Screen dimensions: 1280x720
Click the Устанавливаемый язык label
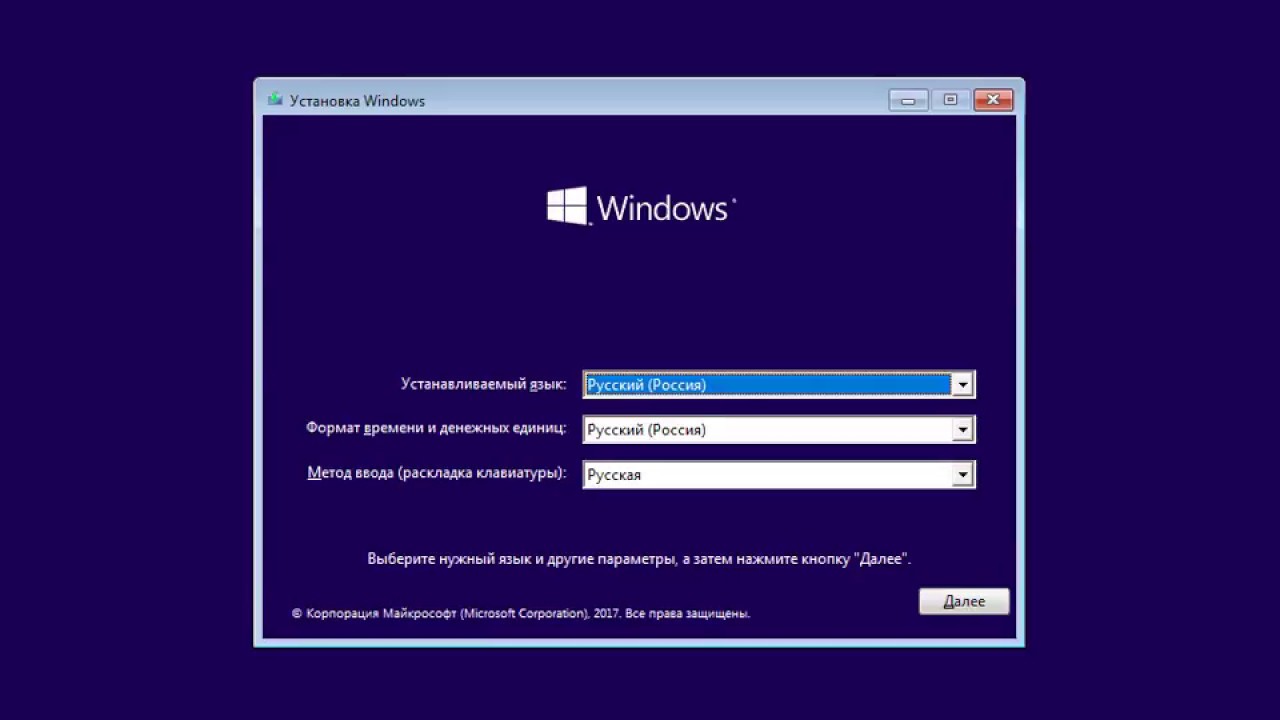(x=483, y=384)
